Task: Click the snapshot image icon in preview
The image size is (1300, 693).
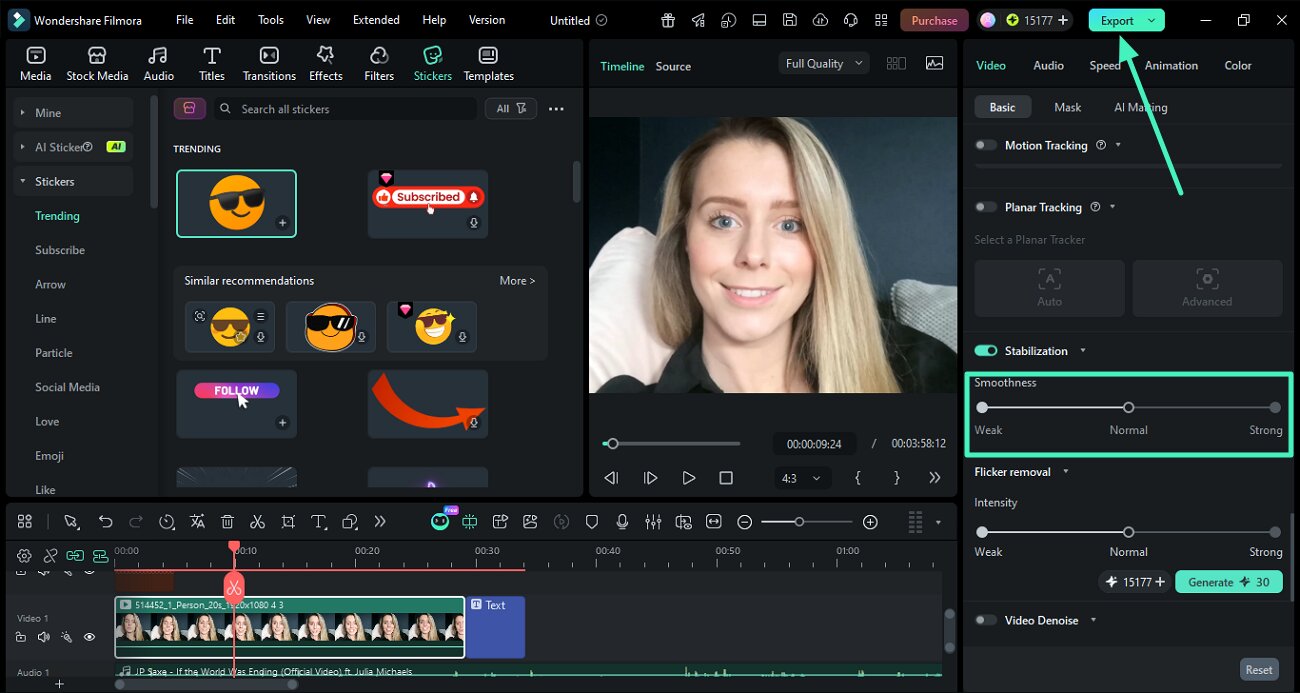Action: [x=934, y=63]
